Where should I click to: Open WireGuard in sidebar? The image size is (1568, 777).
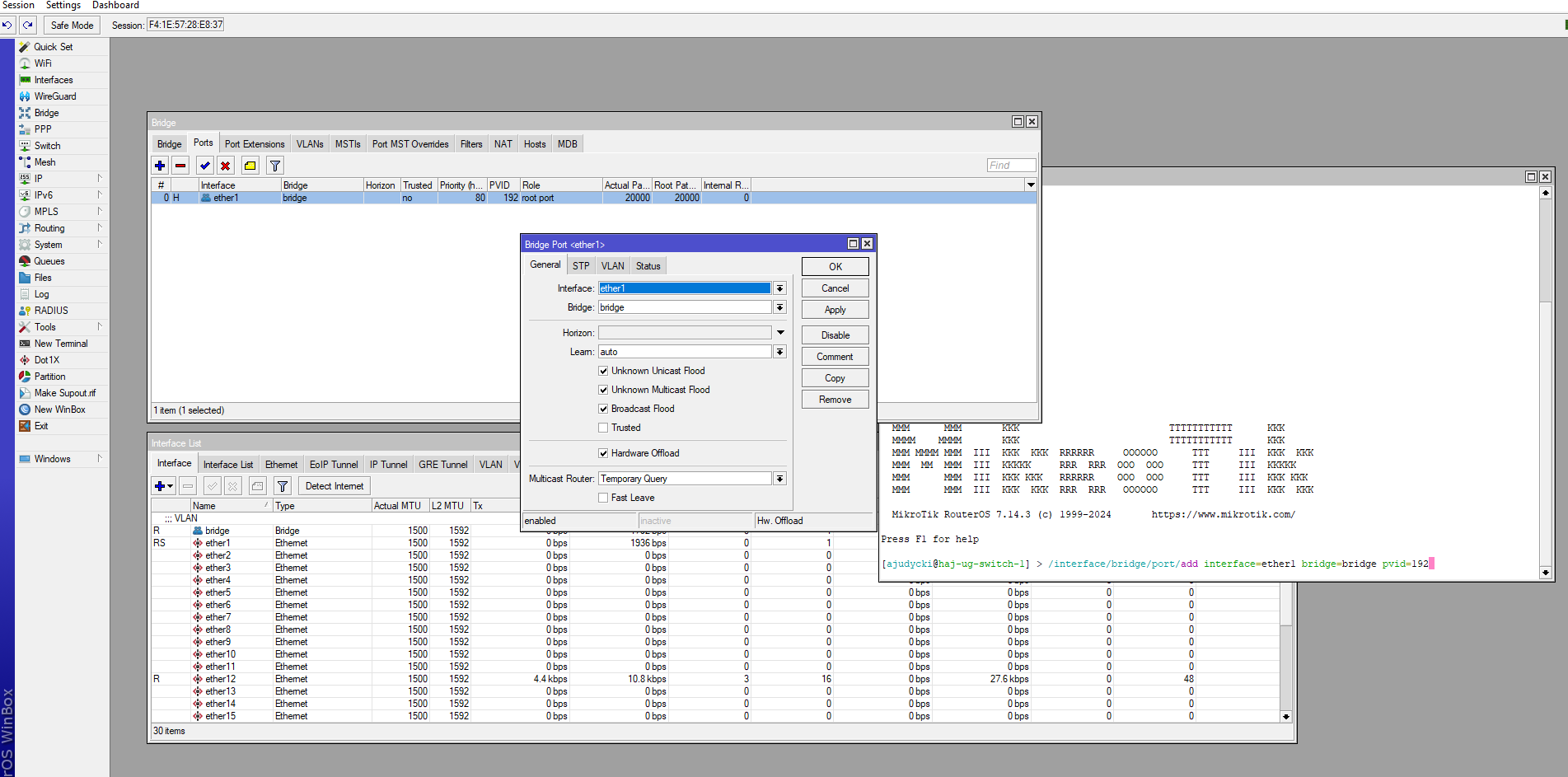point(55,96)
